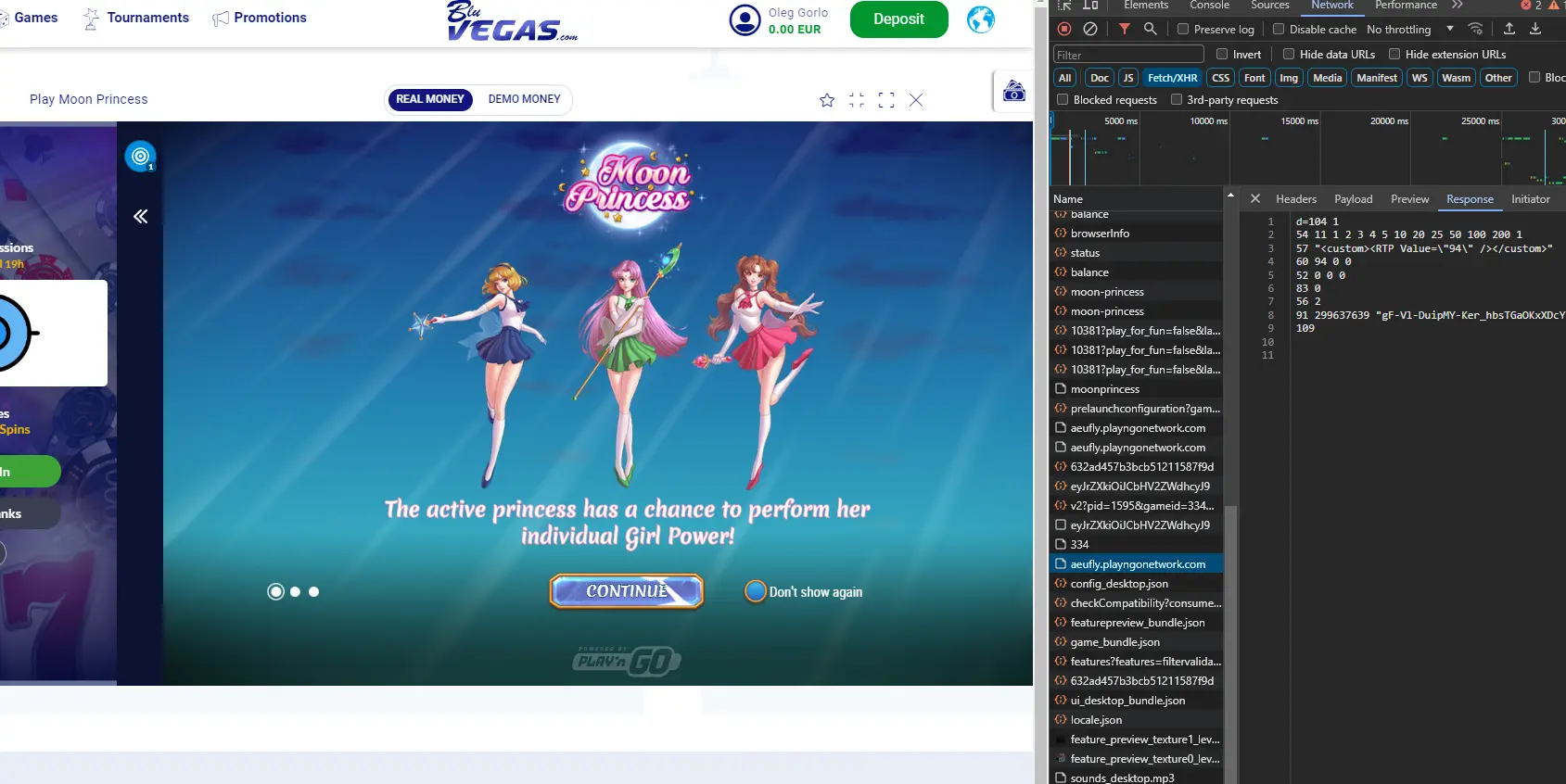Clear the network log
The width and height of the screenshot is (1566, 784).
point(1090,29)
